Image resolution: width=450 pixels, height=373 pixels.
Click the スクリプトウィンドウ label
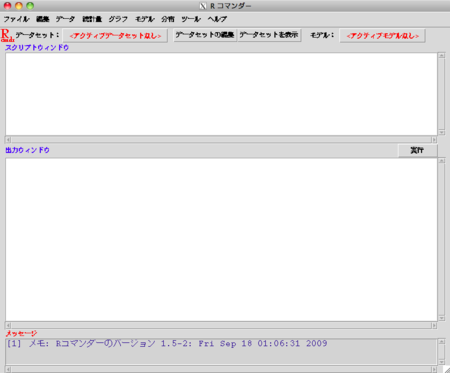coord(37,48)
